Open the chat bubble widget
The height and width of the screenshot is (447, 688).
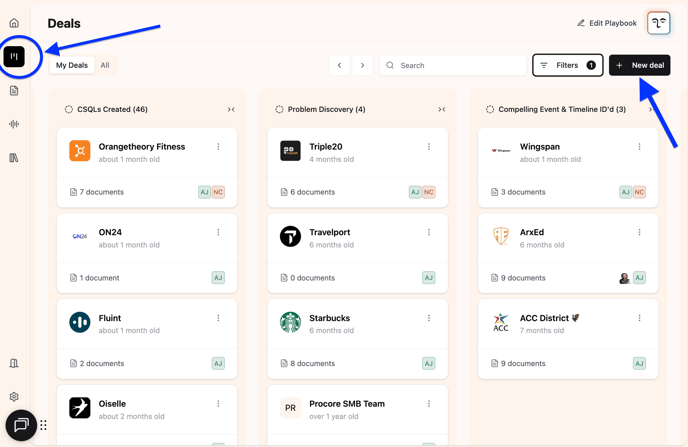point(20,426)
